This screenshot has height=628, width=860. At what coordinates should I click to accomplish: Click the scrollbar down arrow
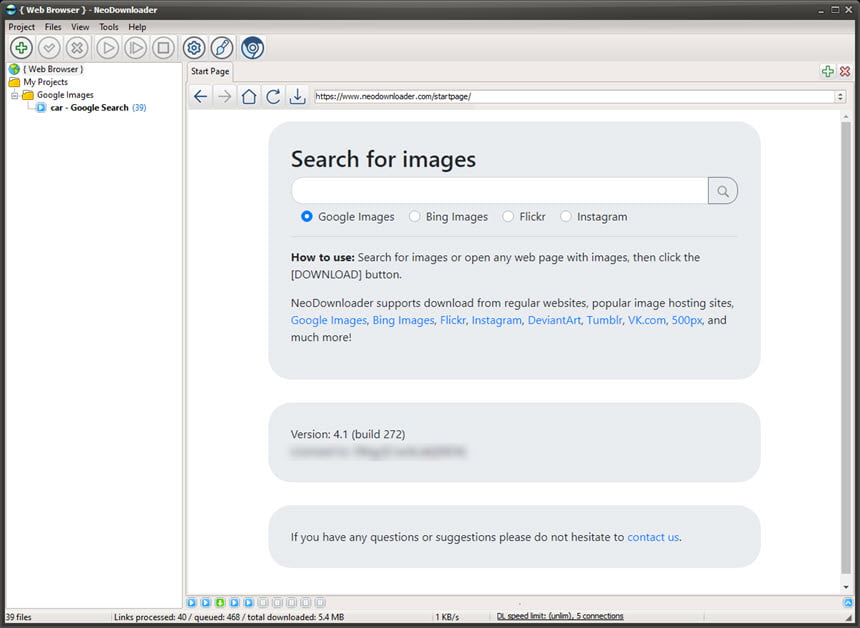[846, 587]
